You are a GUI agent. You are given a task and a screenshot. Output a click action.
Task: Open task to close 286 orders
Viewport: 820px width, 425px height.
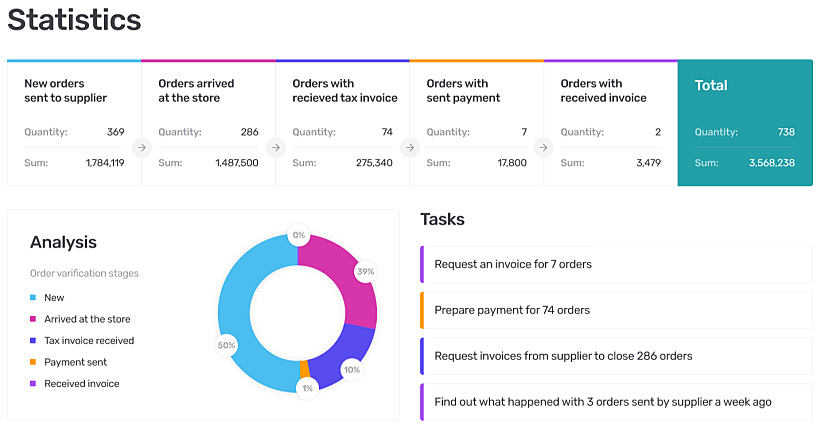[616, 356]
